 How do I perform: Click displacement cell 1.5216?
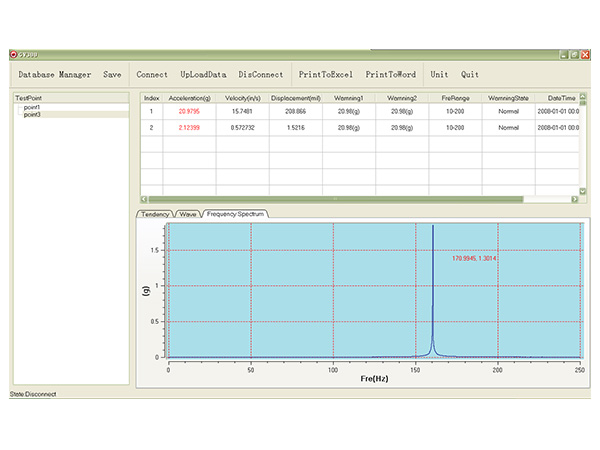(295, 127)
